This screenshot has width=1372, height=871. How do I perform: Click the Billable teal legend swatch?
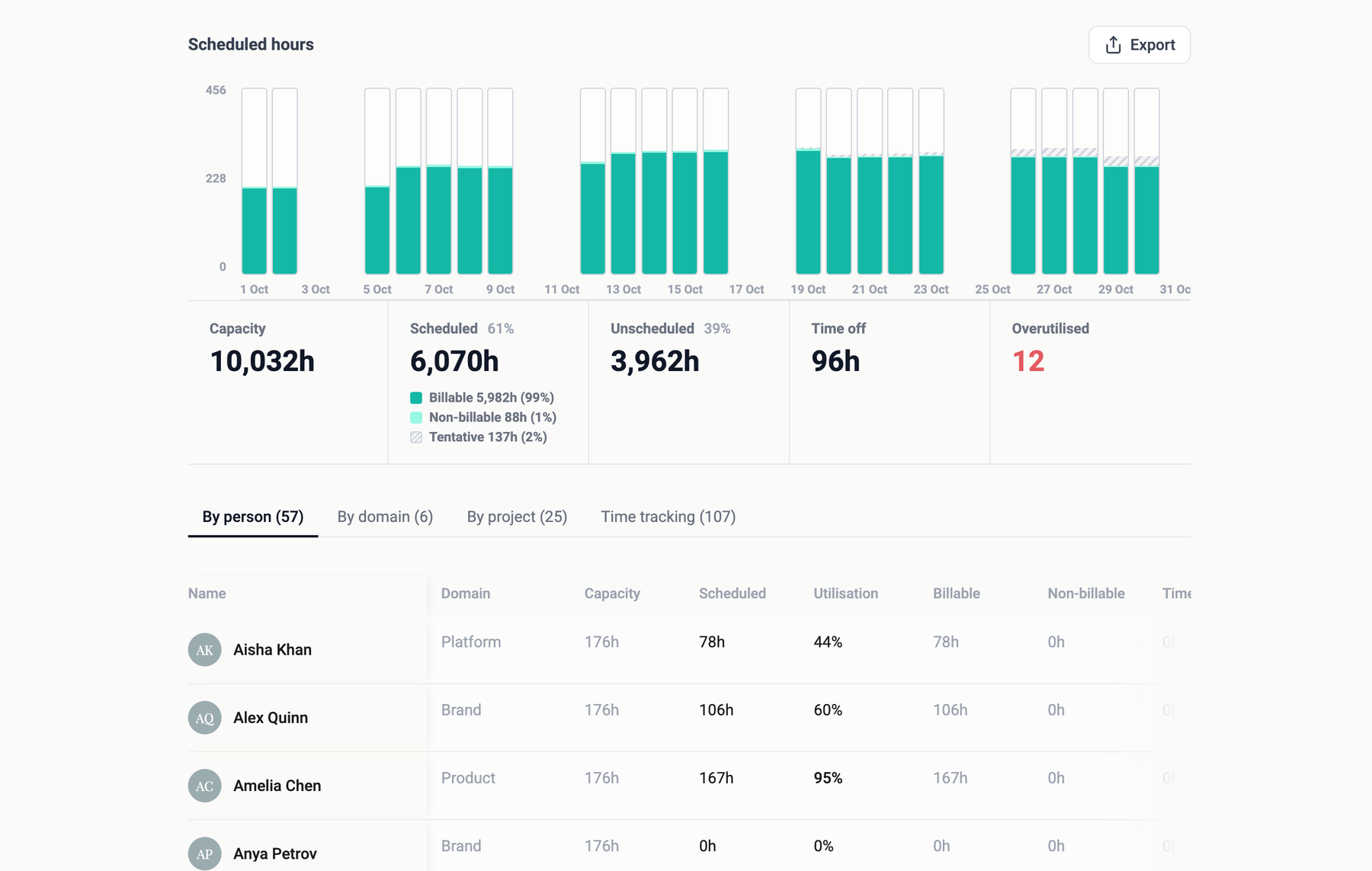coord(416,398)
